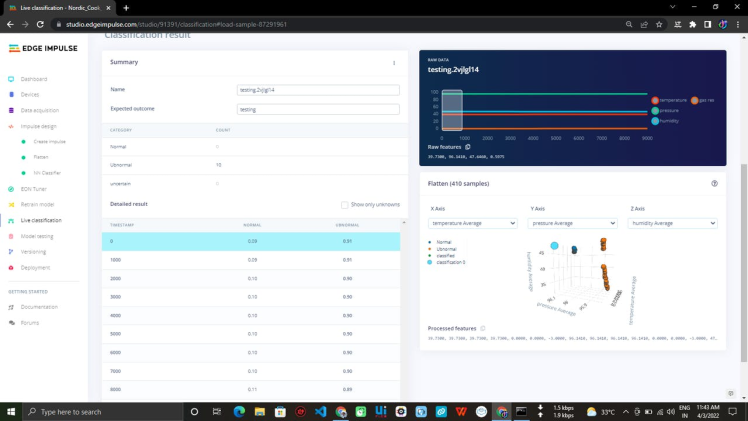Open the Forums link in sidebar
Screen dimensions: 748x421
pos(30,323)
